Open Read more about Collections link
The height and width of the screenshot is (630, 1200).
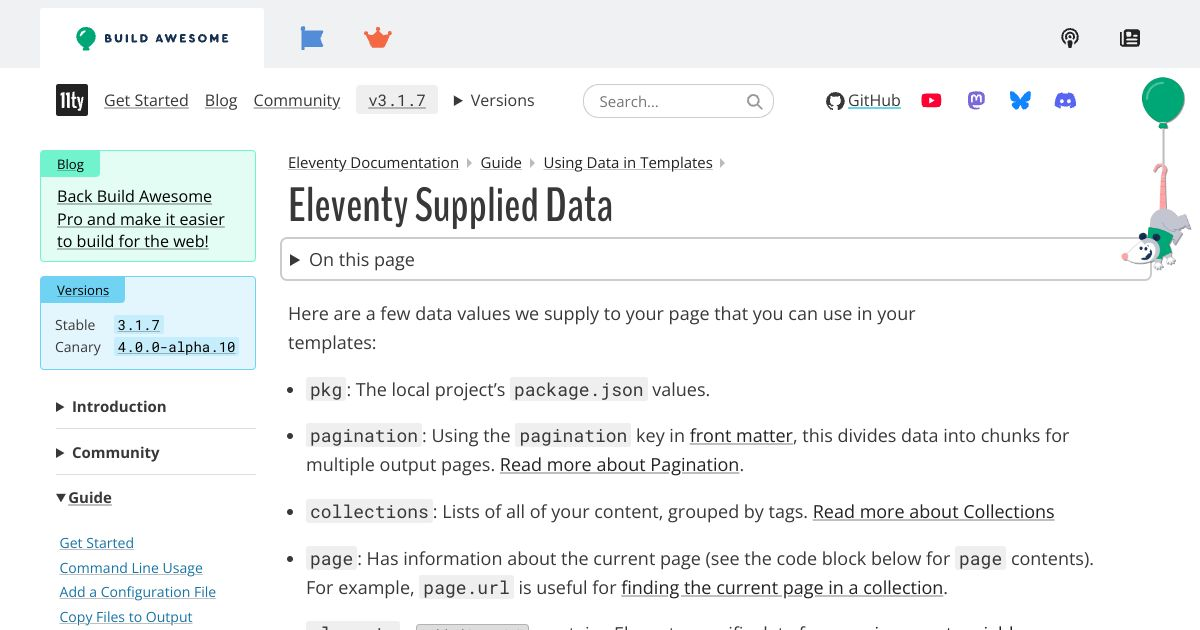(933, 511)
